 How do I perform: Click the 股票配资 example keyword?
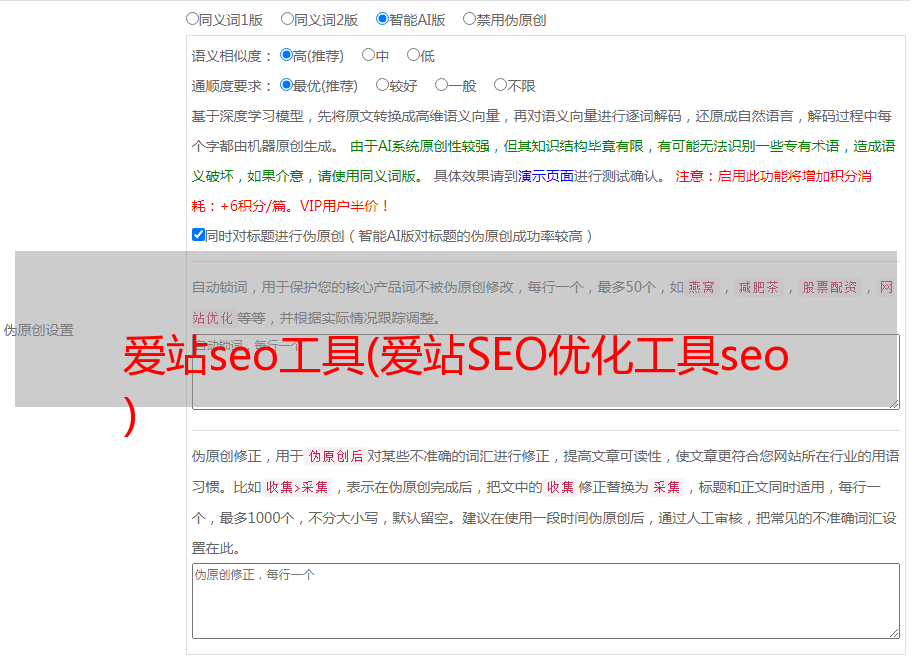click(x=830, y=287)
